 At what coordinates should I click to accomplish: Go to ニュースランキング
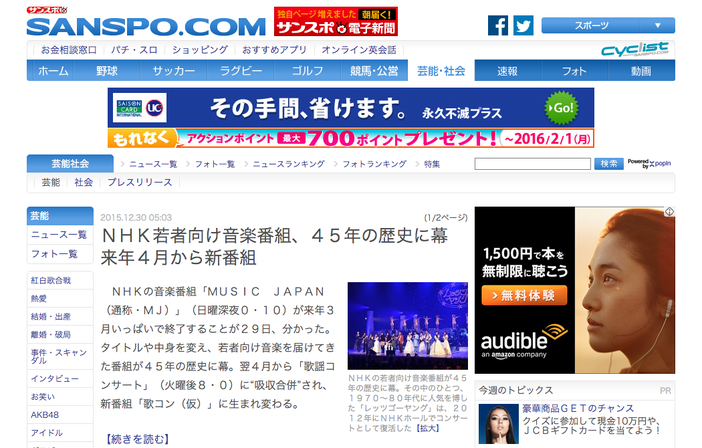tap(289, 164)
